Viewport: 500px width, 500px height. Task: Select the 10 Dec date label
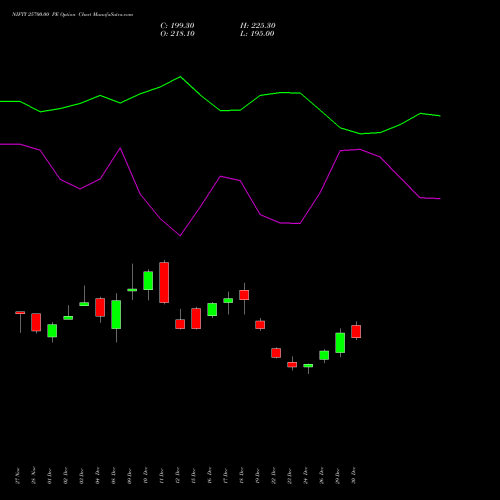[146, 476]
